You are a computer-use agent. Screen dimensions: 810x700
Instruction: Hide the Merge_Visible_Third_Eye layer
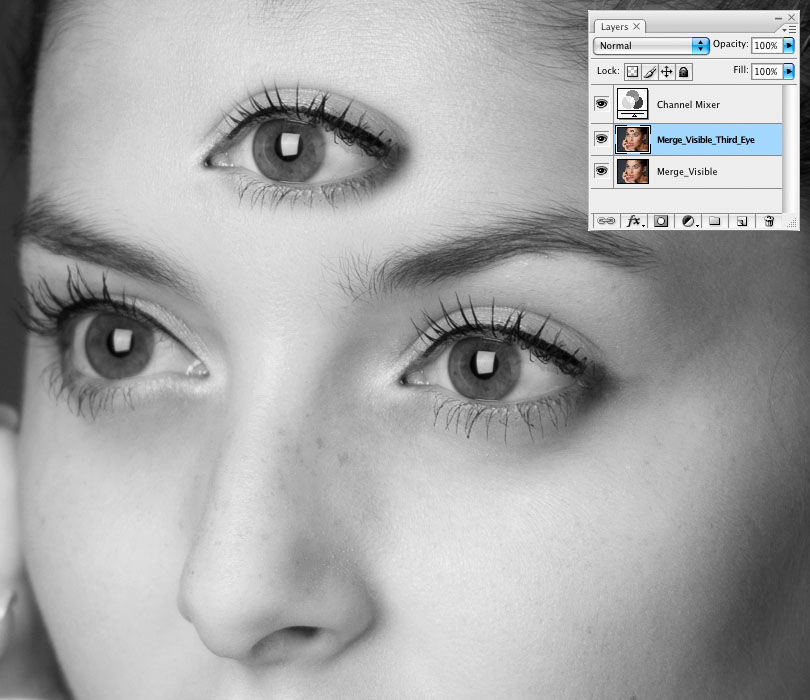tap(602, 138)
